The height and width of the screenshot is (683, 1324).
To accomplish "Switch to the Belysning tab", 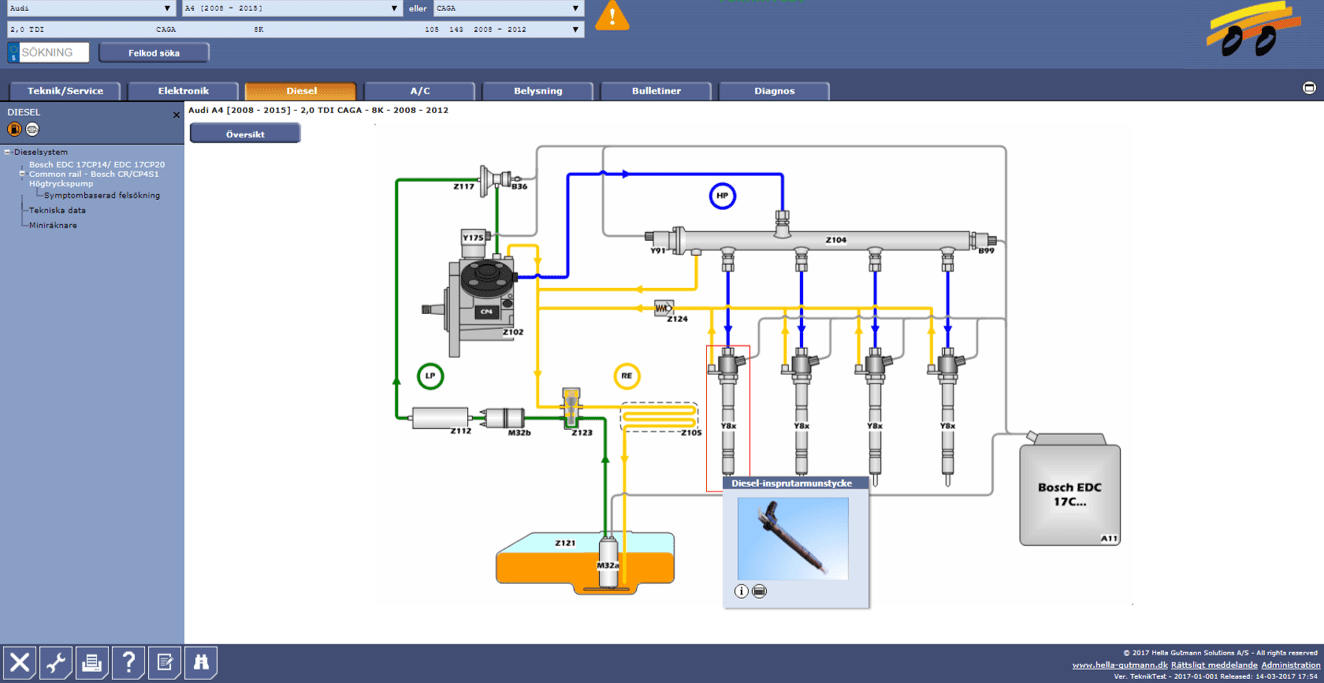I will (x=538, y=90).
